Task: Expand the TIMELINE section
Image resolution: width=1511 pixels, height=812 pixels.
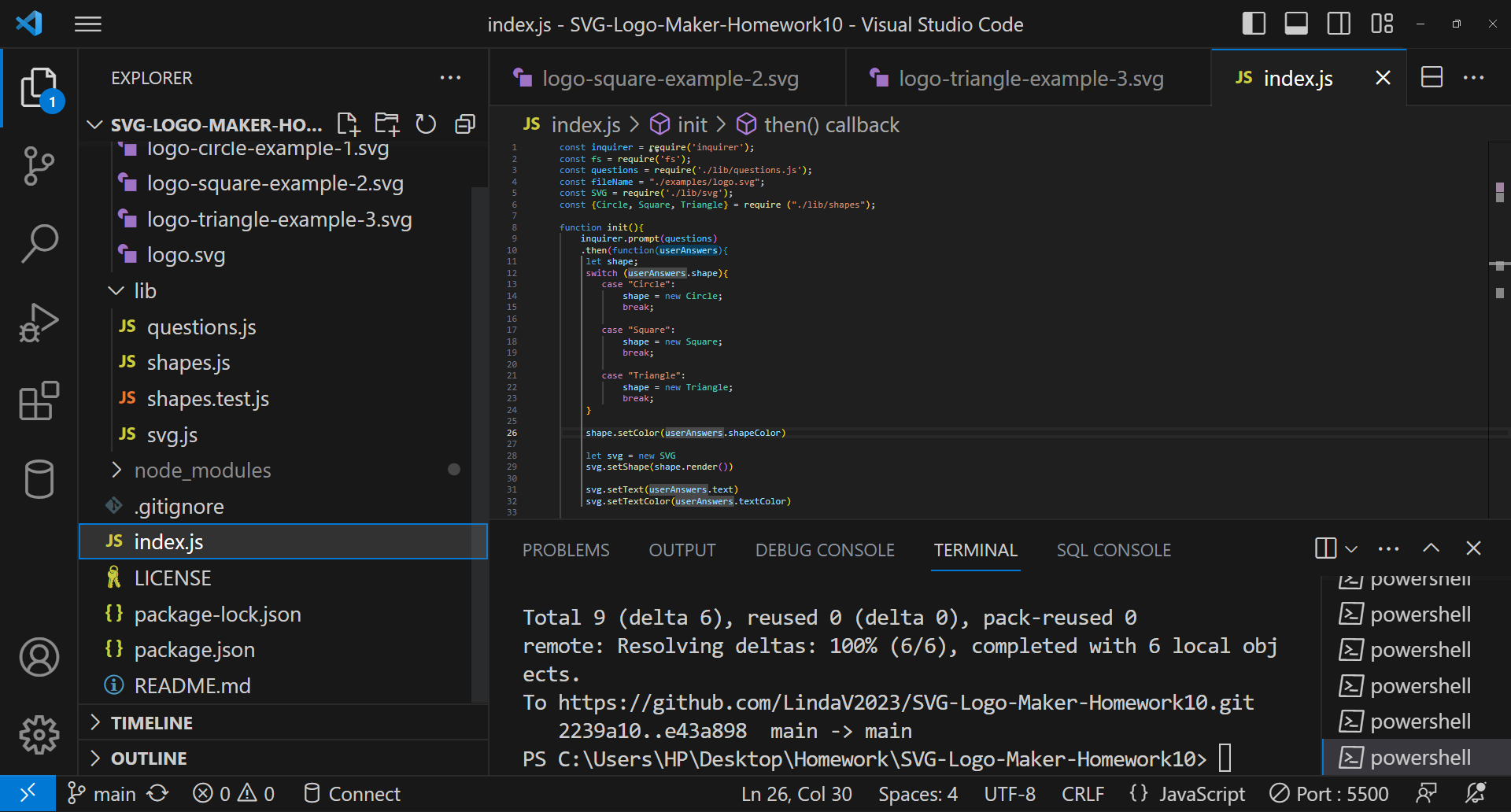Action: pyautogui.click(x=151, y=722)
